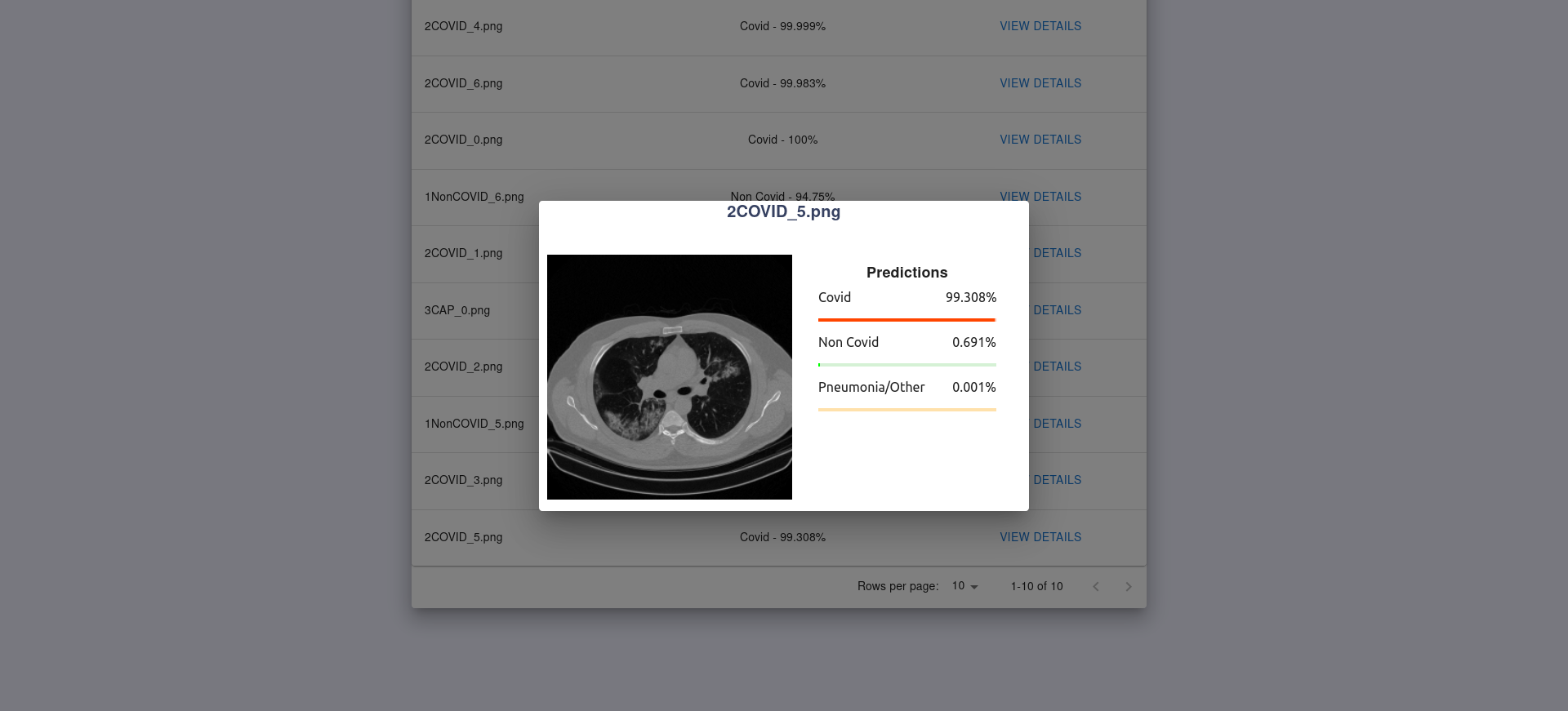Open partially hidden Details link for 3CAP_0.png
Screen dimensions: 1568x711
pos(1055,310)
